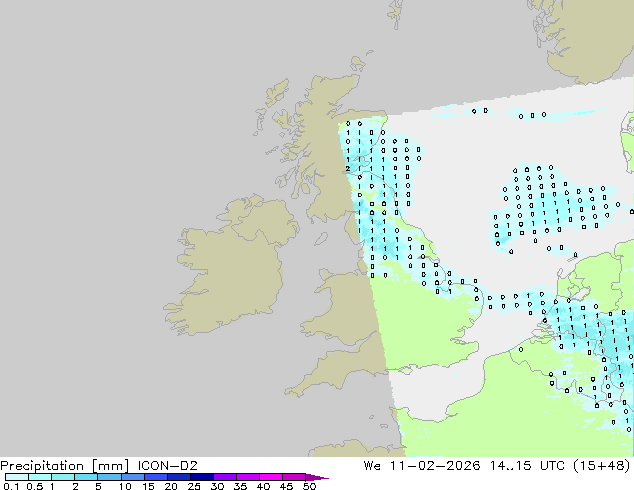Viewport: 634px width, 490px height.
Task: Pick the 15–20 mm blue legend swatch
Action: click(156, 477)
